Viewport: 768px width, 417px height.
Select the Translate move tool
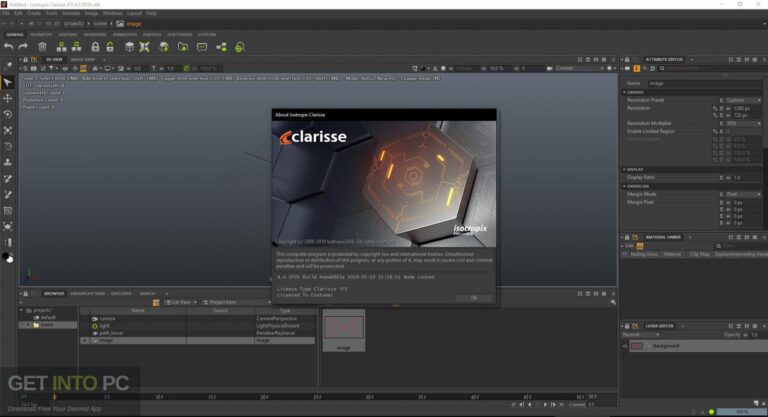[x=7, y=98]
